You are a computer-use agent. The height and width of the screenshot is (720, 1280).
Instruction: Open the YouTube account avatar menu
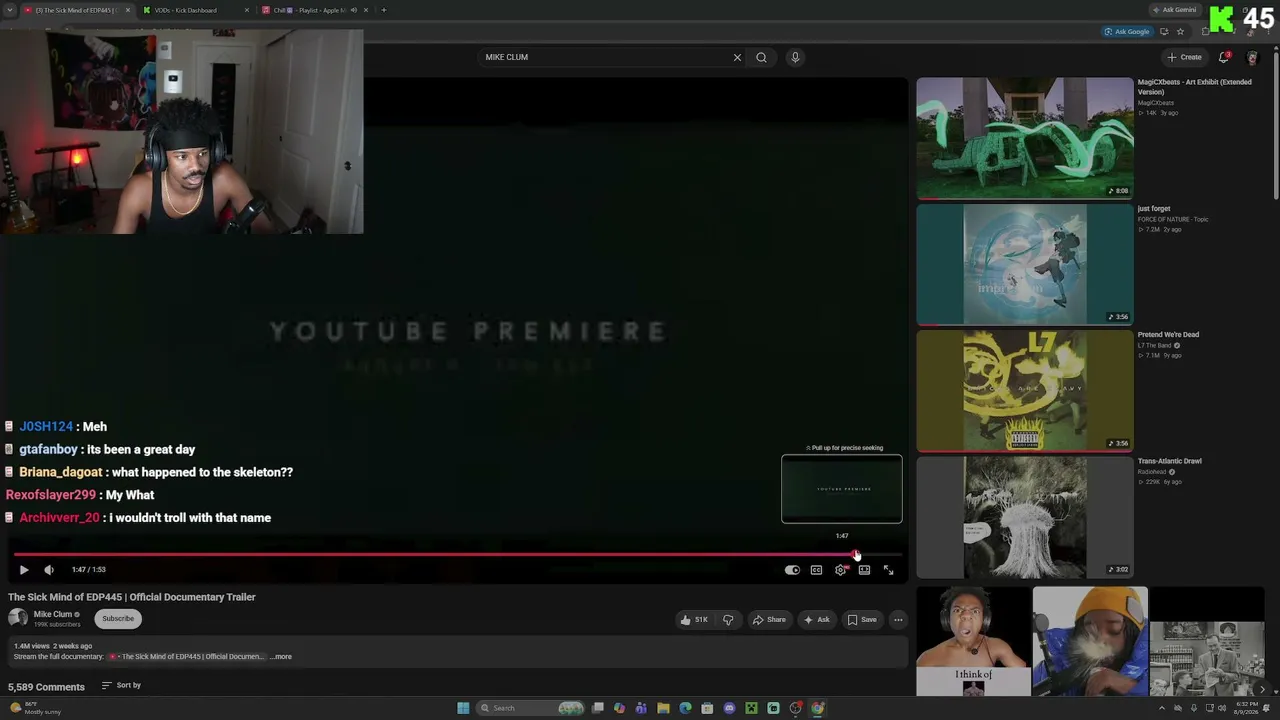(1252, 57)
